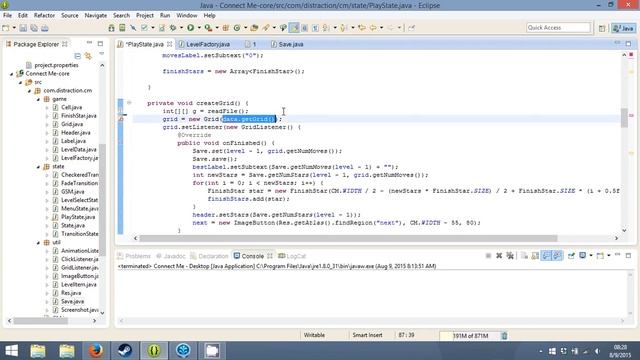Click the New file toolbar icon

6,28
